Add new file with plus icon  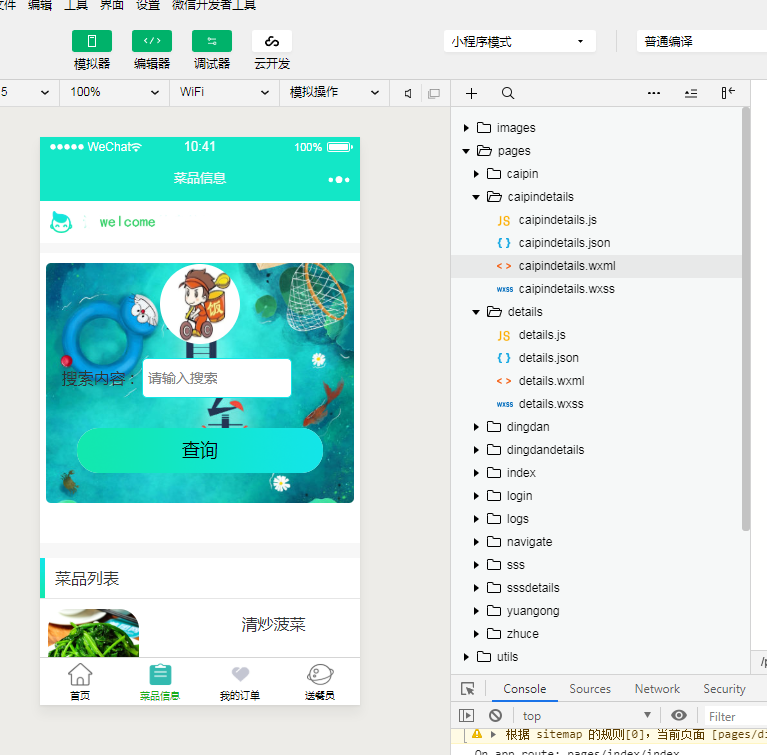(x=471, y=93)
